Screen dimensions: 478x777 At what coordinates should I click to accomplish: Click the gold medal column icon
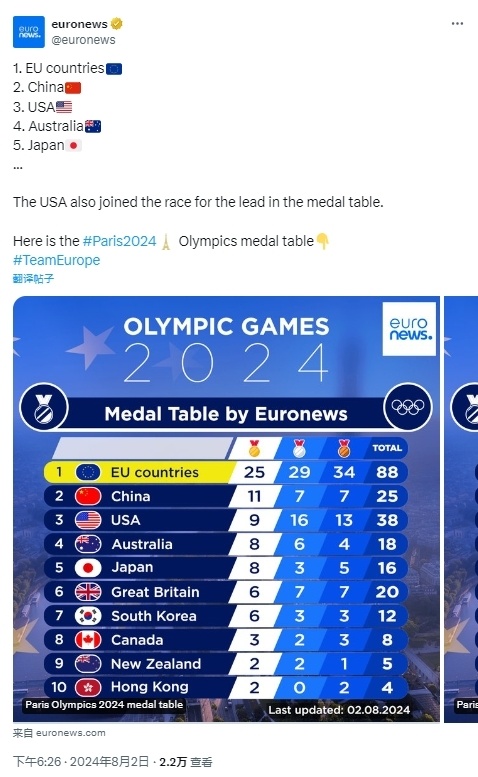(254, 448)
